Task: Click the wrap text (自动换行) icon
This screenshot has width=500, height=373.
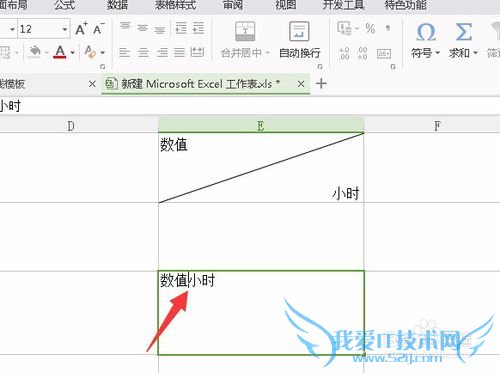Action: coord(299,31)
